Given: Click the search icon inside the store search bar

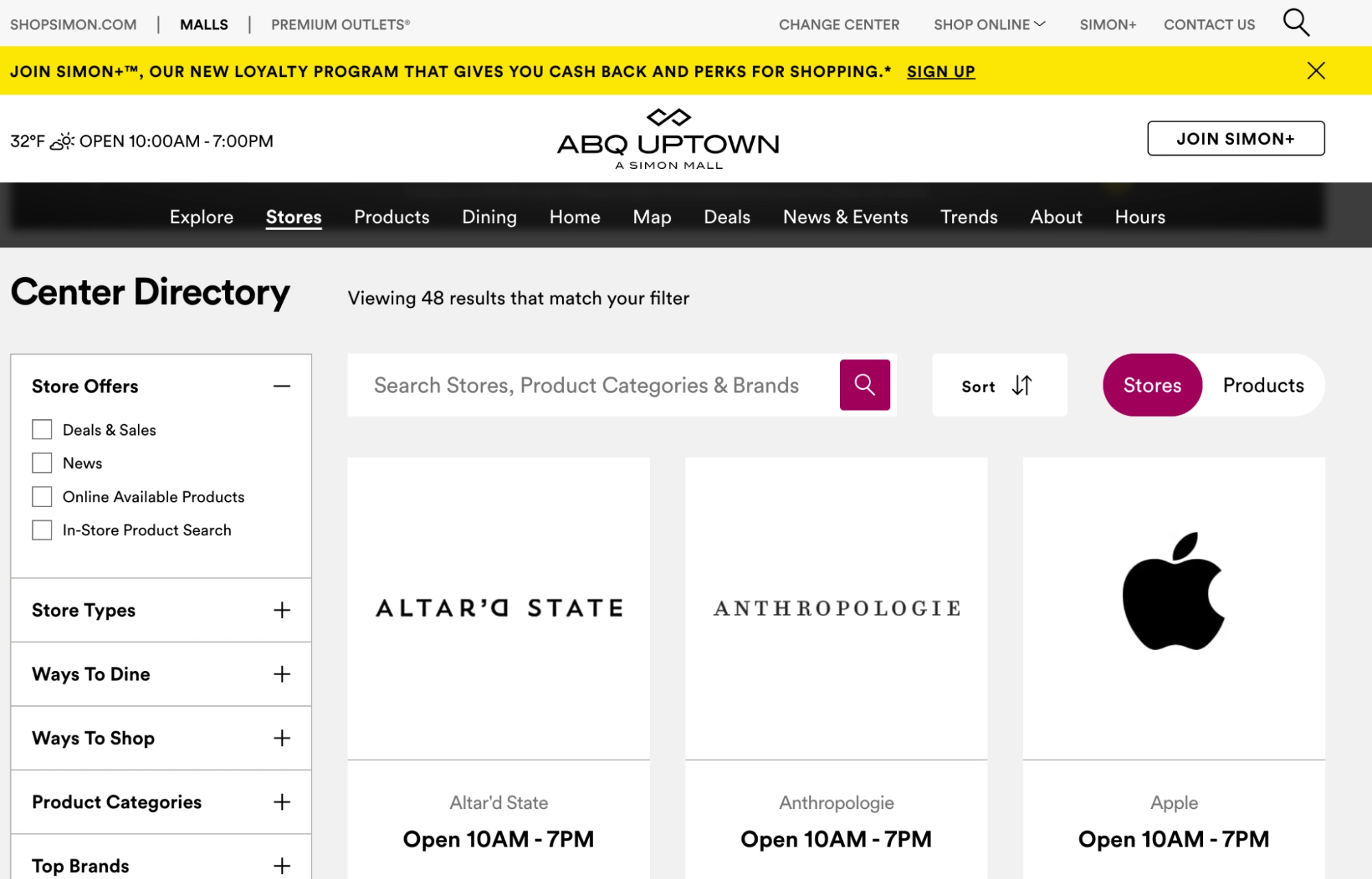Looking at the screenshot, I should [865, 385].
